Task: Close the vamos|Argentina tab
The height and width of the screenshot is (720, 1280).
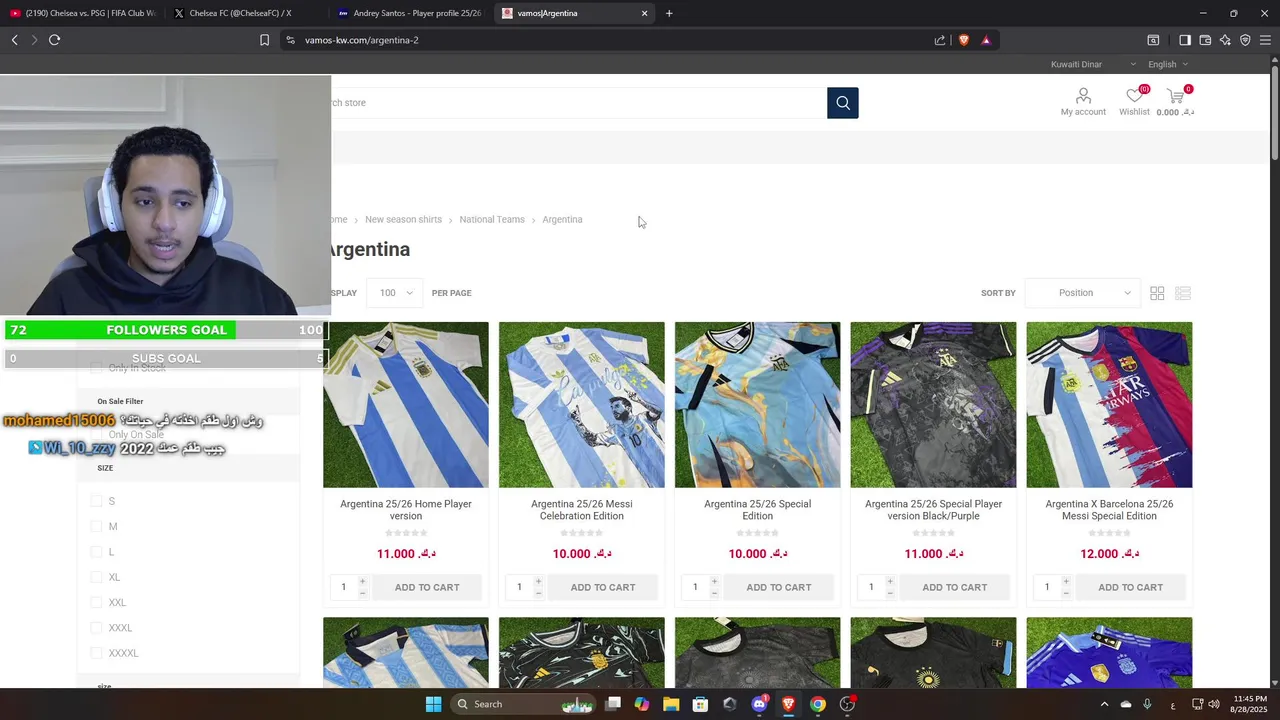Action: point(644,13)
